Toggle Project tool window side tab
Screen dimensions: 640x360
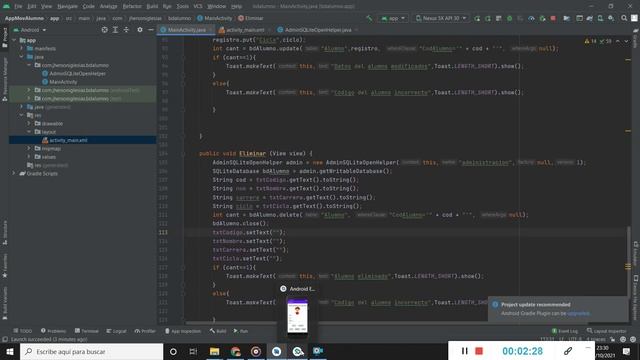4,38
